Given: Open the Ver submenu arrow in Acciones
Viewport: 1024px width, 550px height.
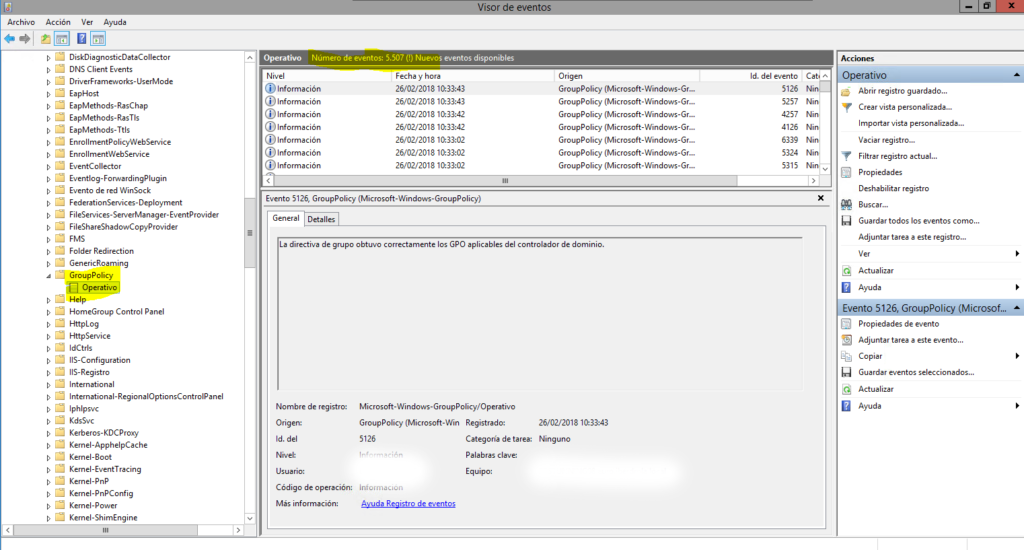Looking at the screenshot, I should tap(1017, 254).
